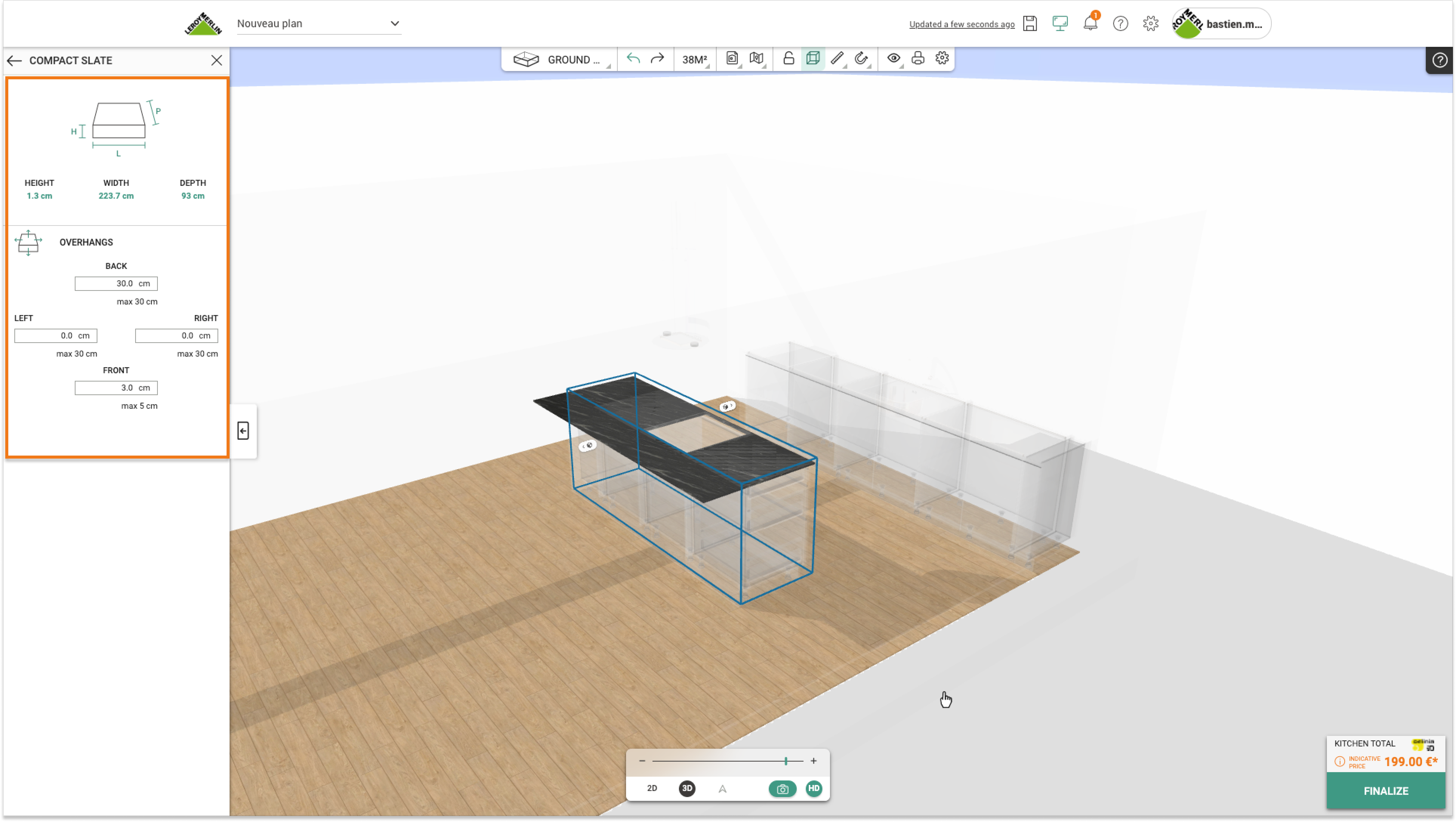The height and width of the screenshot is (822, 1456).
Task: Edit the FRONT overhang field
Action: (116, 388)
